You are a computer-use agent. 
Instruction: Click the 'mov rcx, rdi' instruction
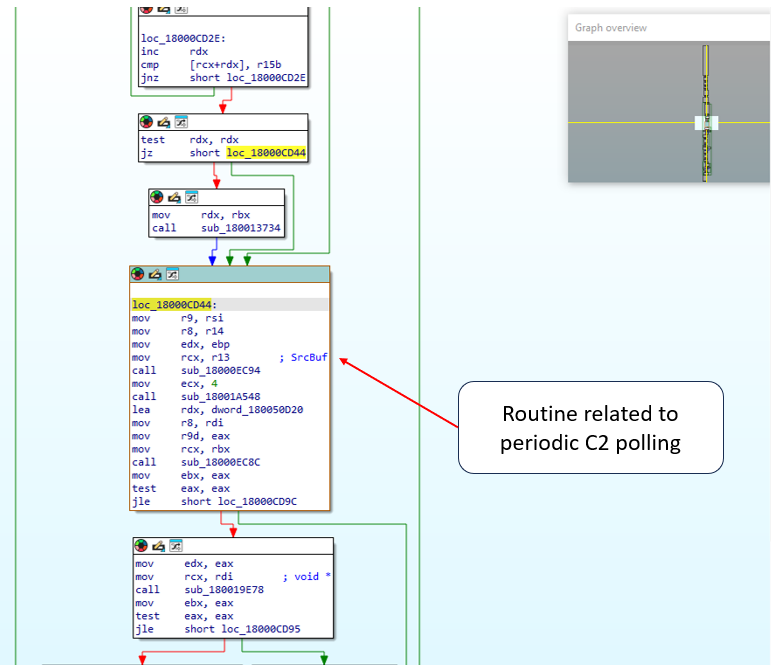click(184, 576)
